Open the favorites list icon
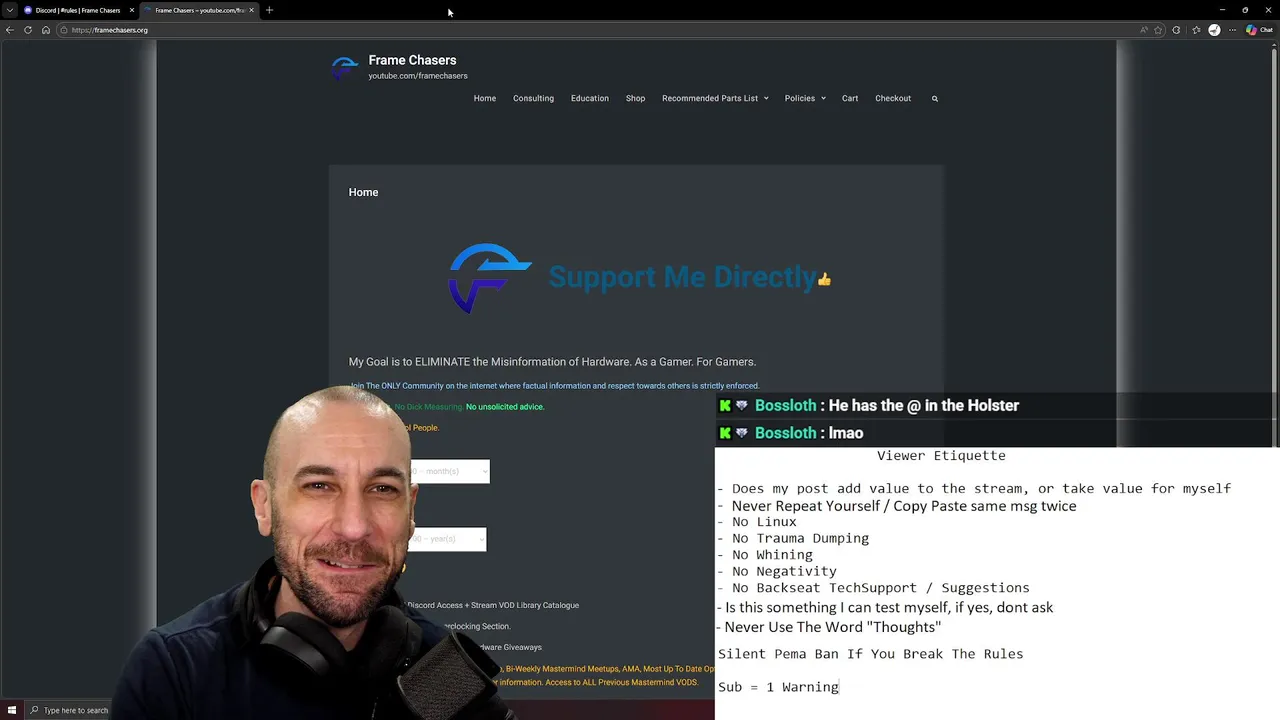The height and width of the screenshot is (720, 1280). [1196, 30]
